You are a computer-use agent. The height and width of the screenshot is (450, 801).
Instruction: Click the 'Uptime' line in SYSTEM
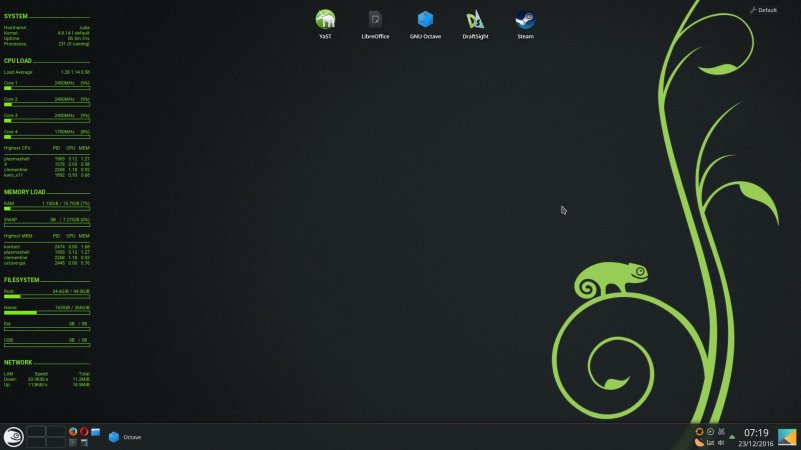click(47, 38)
